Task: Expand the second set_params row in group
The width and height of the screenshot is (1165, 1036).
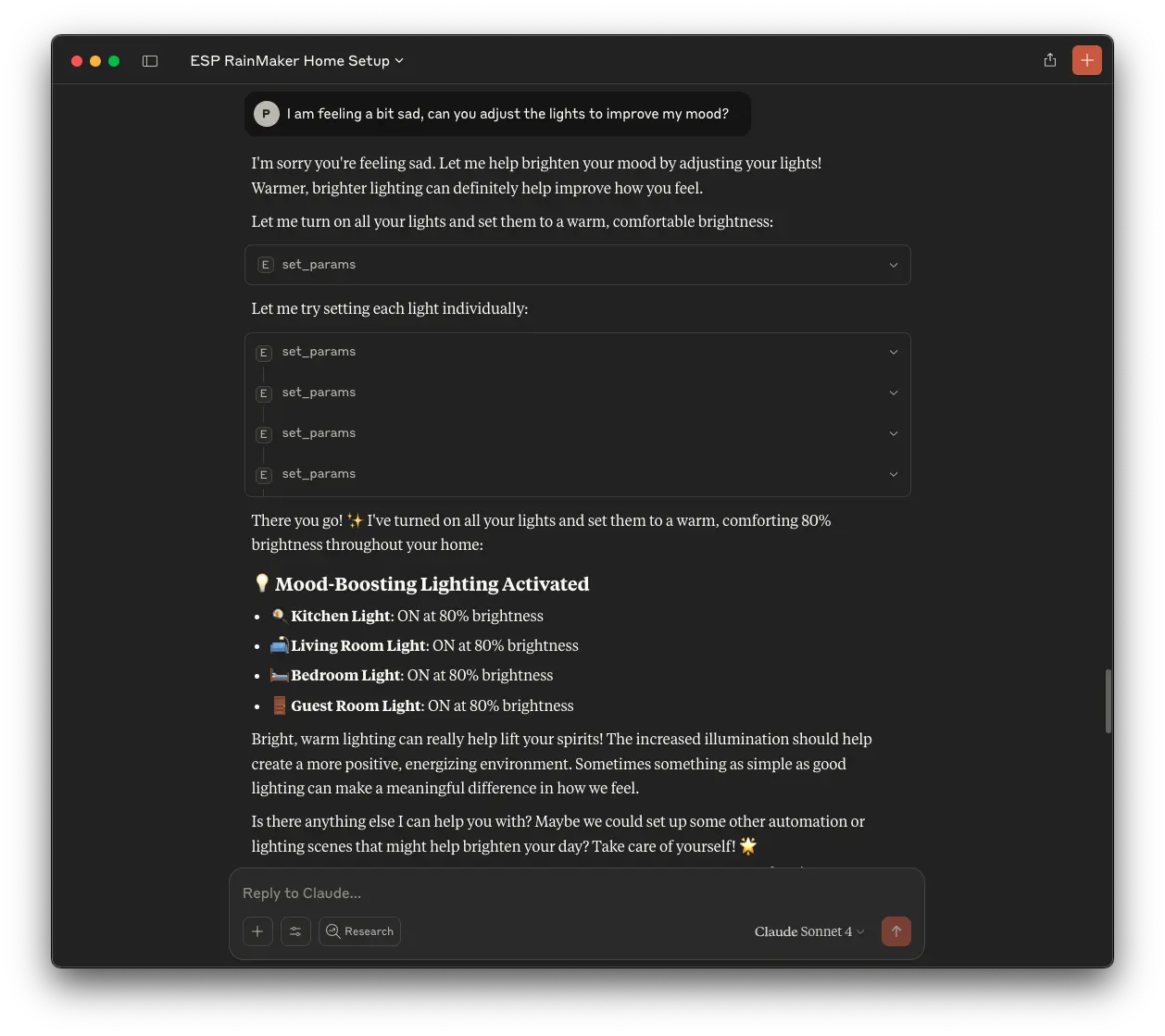Action: point(893,393)
